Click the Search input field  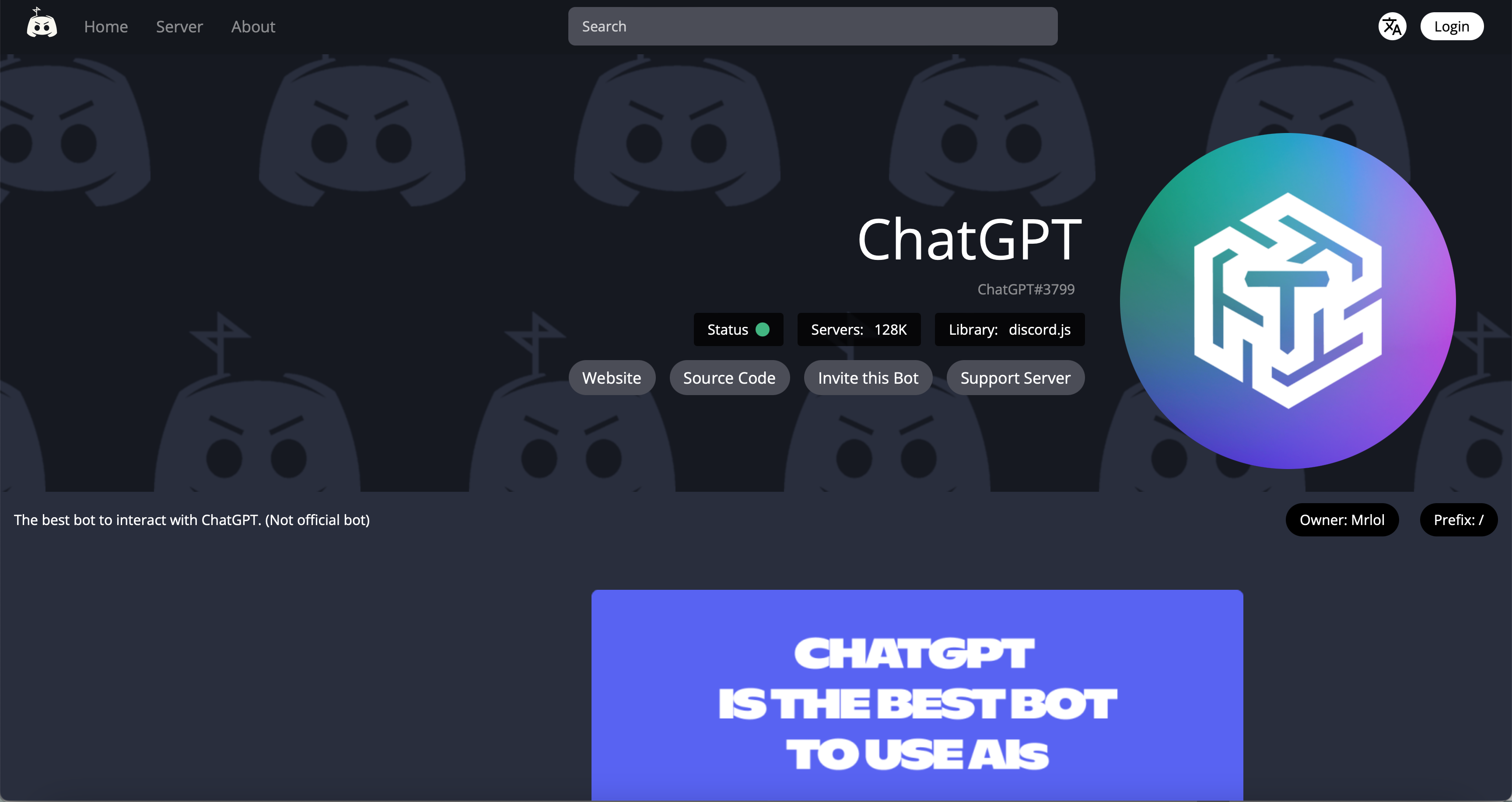coord(812,26)
